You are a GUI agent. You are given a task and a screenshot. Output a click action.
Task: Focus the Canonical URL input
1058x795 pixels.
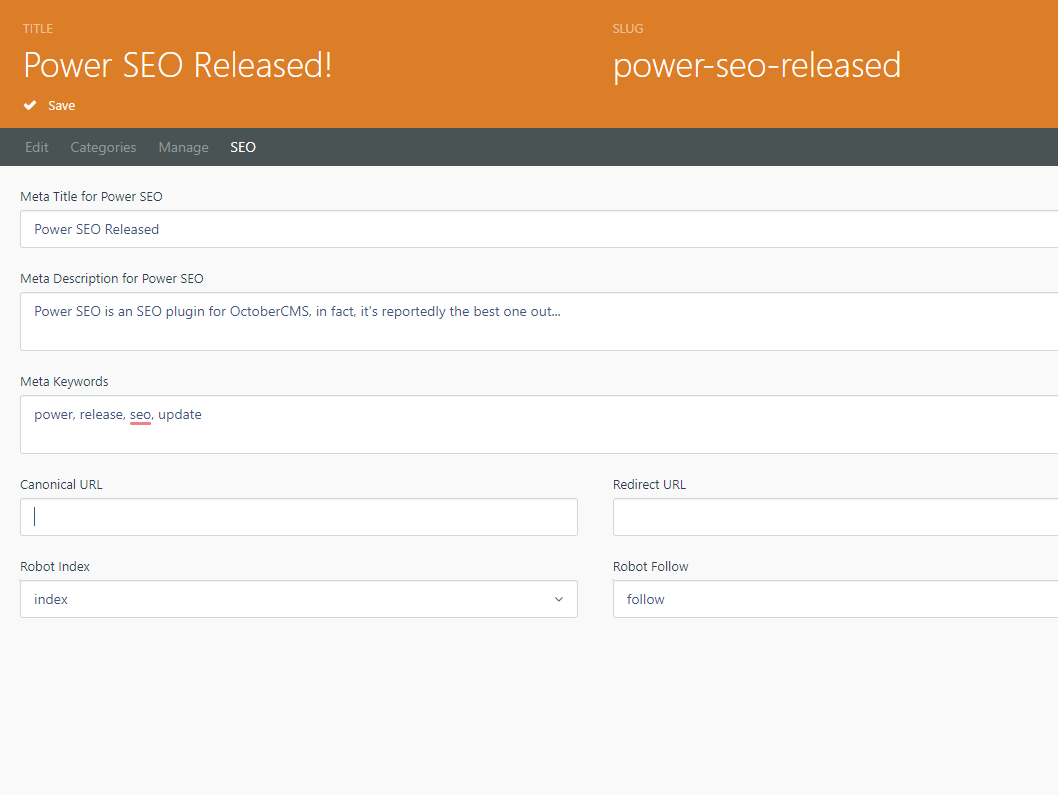[299, 517]
